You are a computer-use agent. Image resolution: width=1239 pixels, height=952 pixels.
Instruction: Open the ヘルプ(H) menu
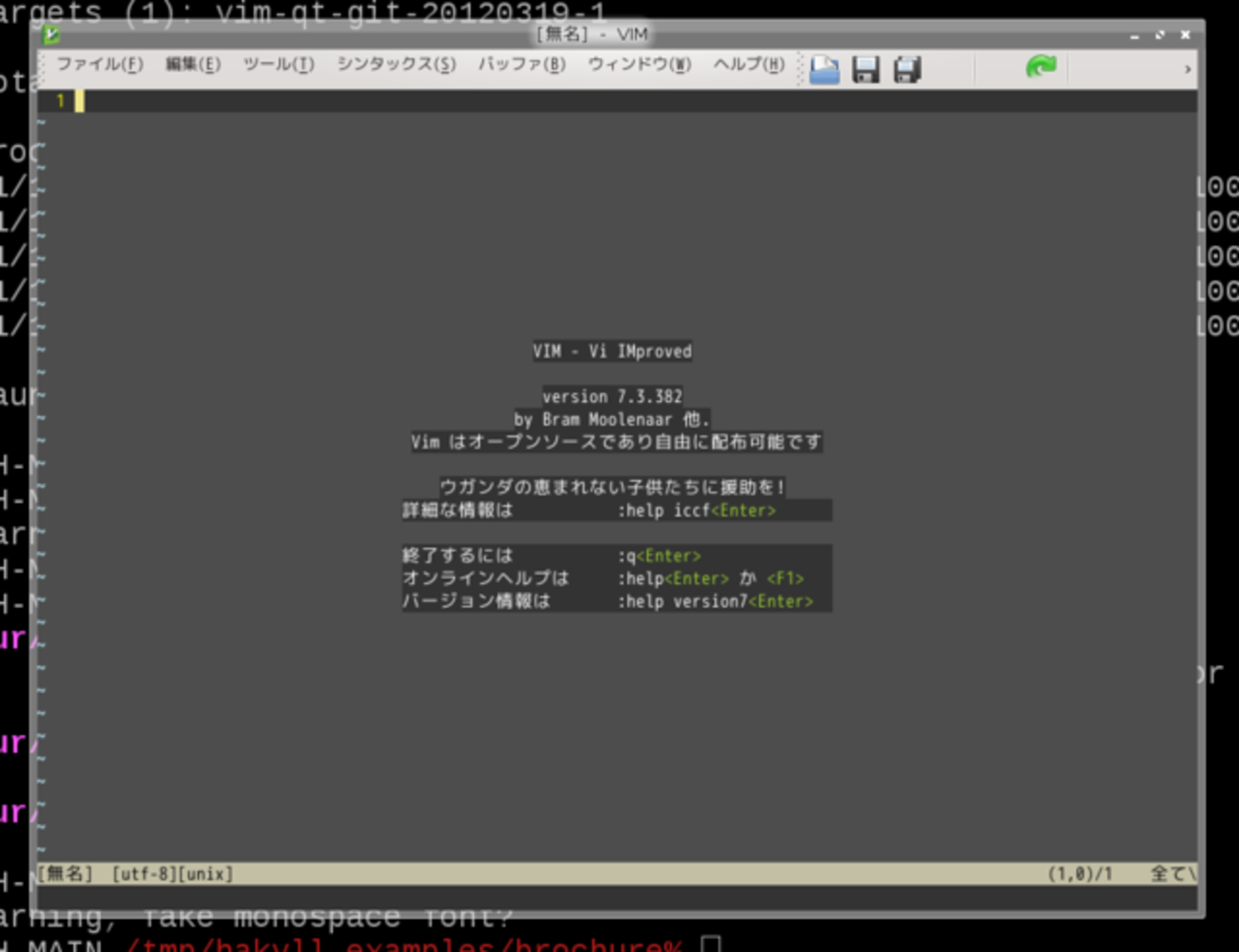(749, 65)
